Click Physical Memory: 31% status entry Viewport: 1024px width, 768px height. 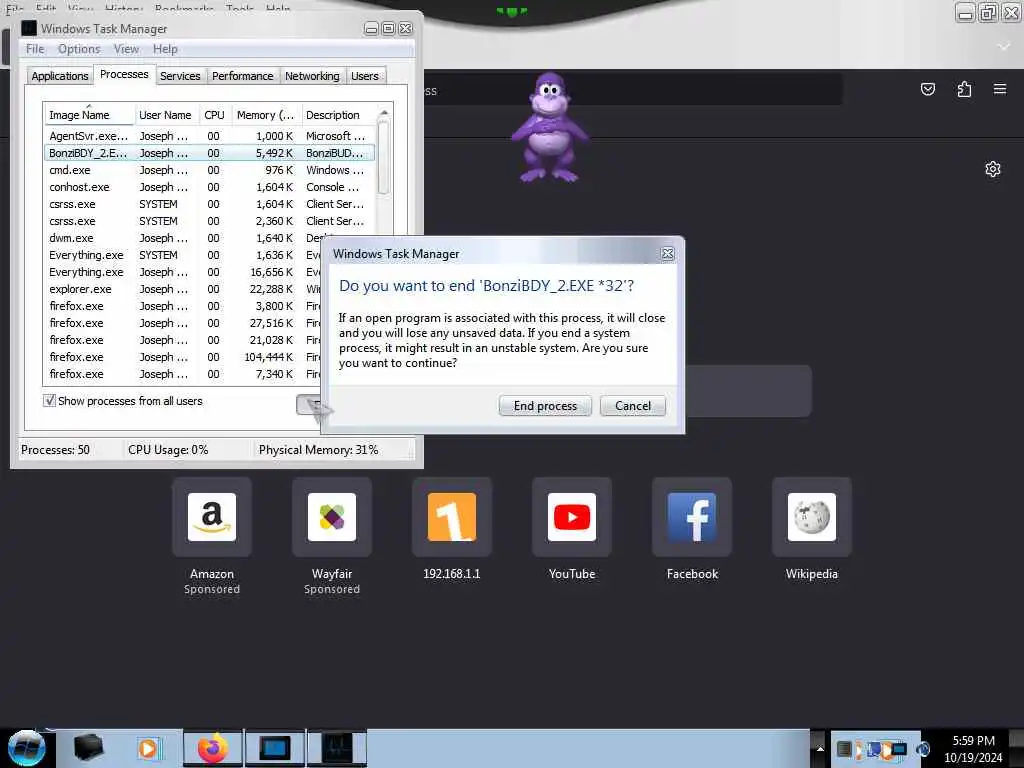(x=318, y=450)
